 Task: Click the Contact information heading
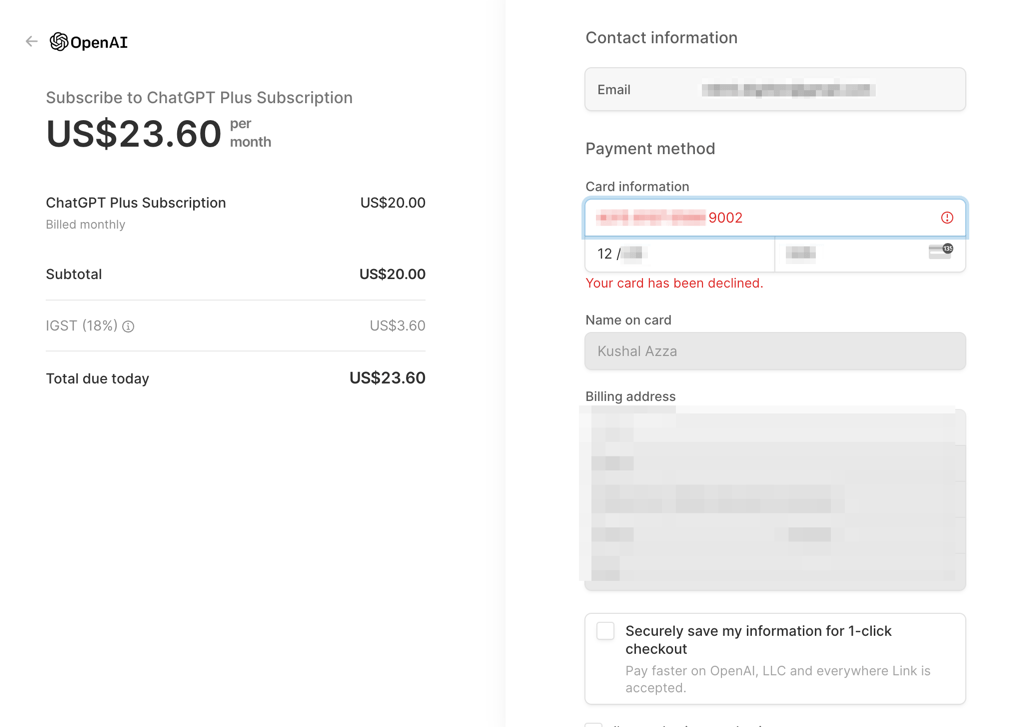[661, 38]
